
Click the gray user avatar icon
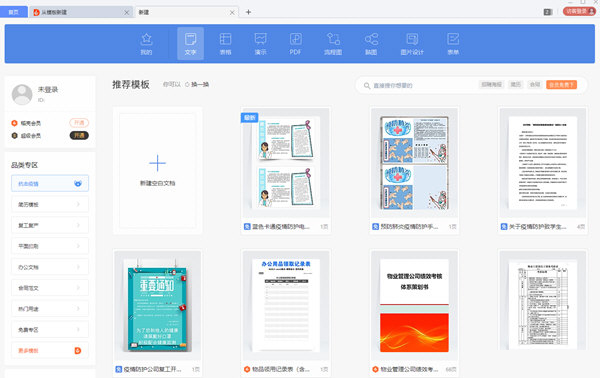[22, 94]
